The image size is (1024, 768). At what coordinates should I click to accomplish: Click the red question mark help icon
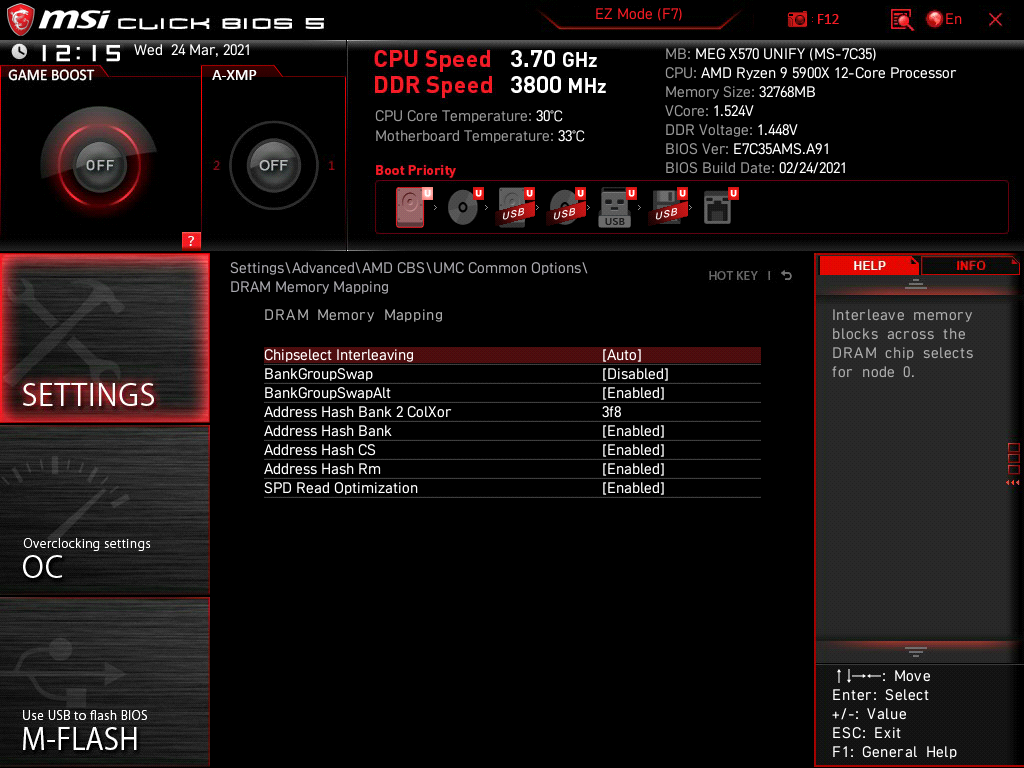(191, 240)
